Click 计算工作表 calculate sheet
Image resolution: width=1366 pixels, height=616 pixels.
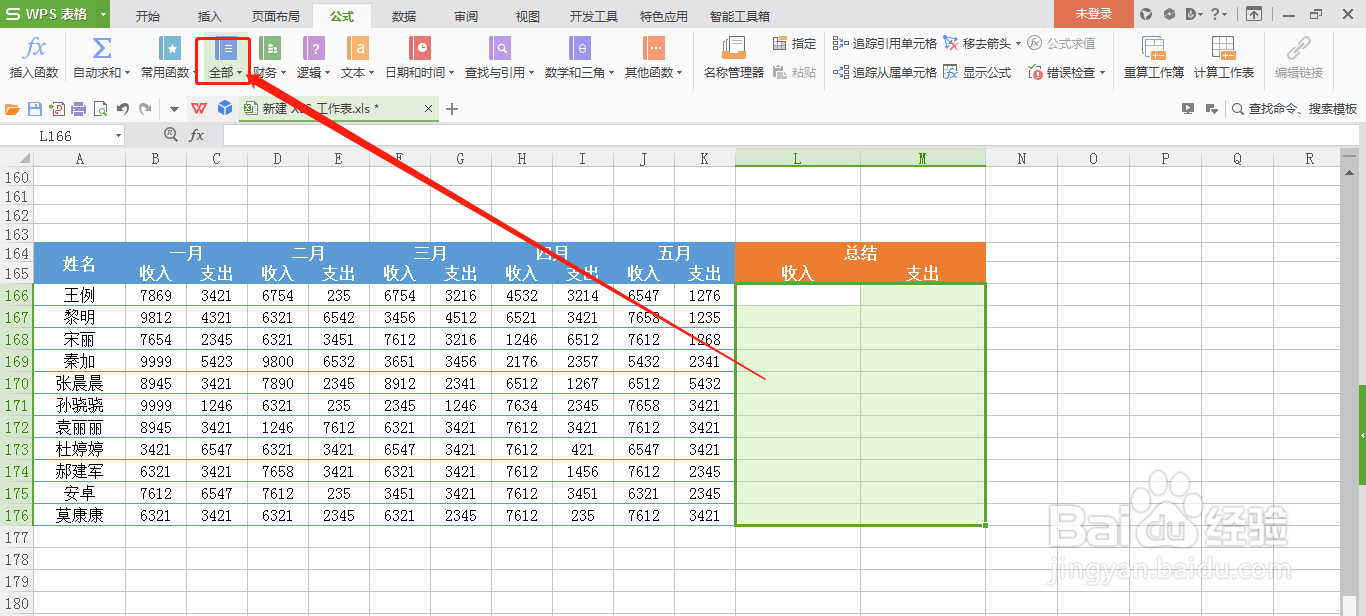pos(1223,58)
